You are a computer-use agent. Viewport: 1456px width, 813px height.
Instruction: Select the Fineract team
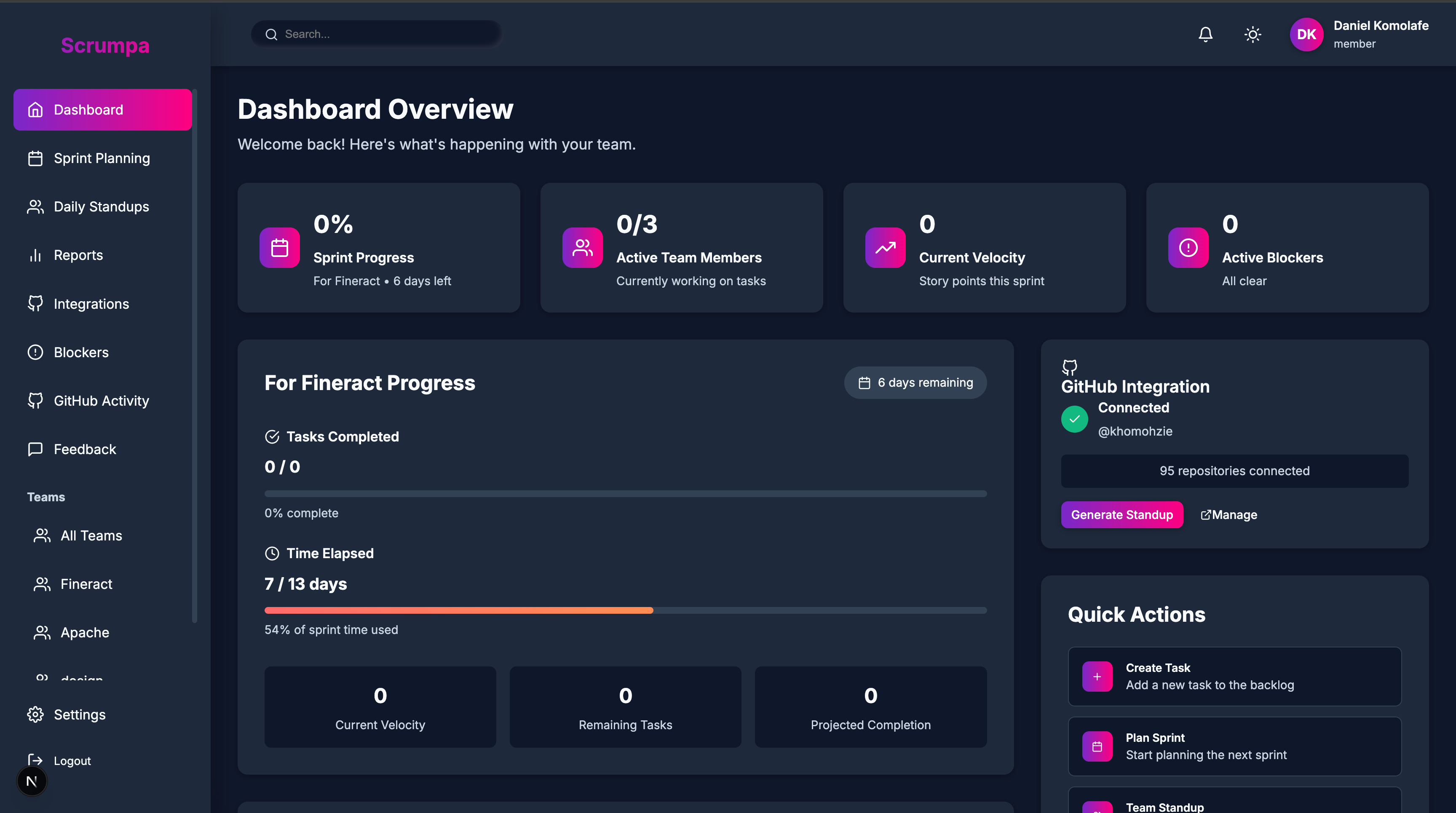click(86, 584)
